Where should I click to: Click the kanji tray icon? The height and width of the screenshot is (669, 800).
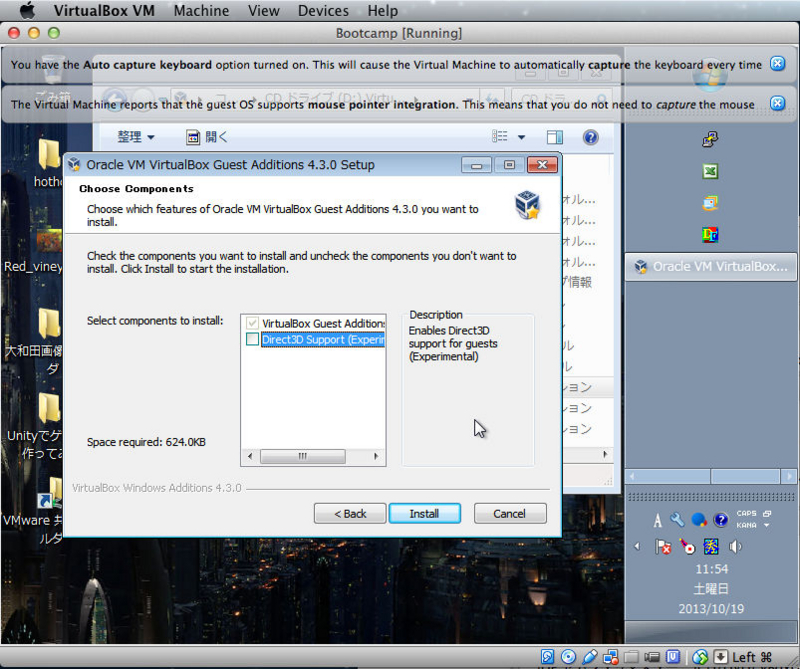pyautogui.click(x=711, y=547)
